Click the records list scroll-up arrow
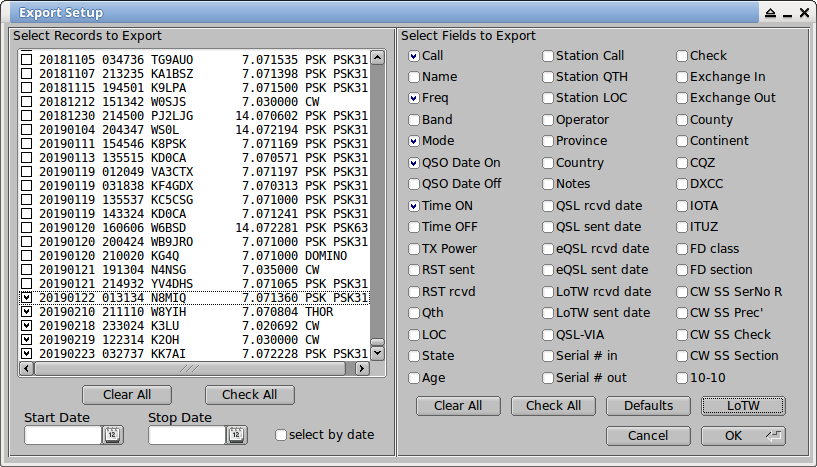Viewport: 817px width, 467px height. (378, 57)
